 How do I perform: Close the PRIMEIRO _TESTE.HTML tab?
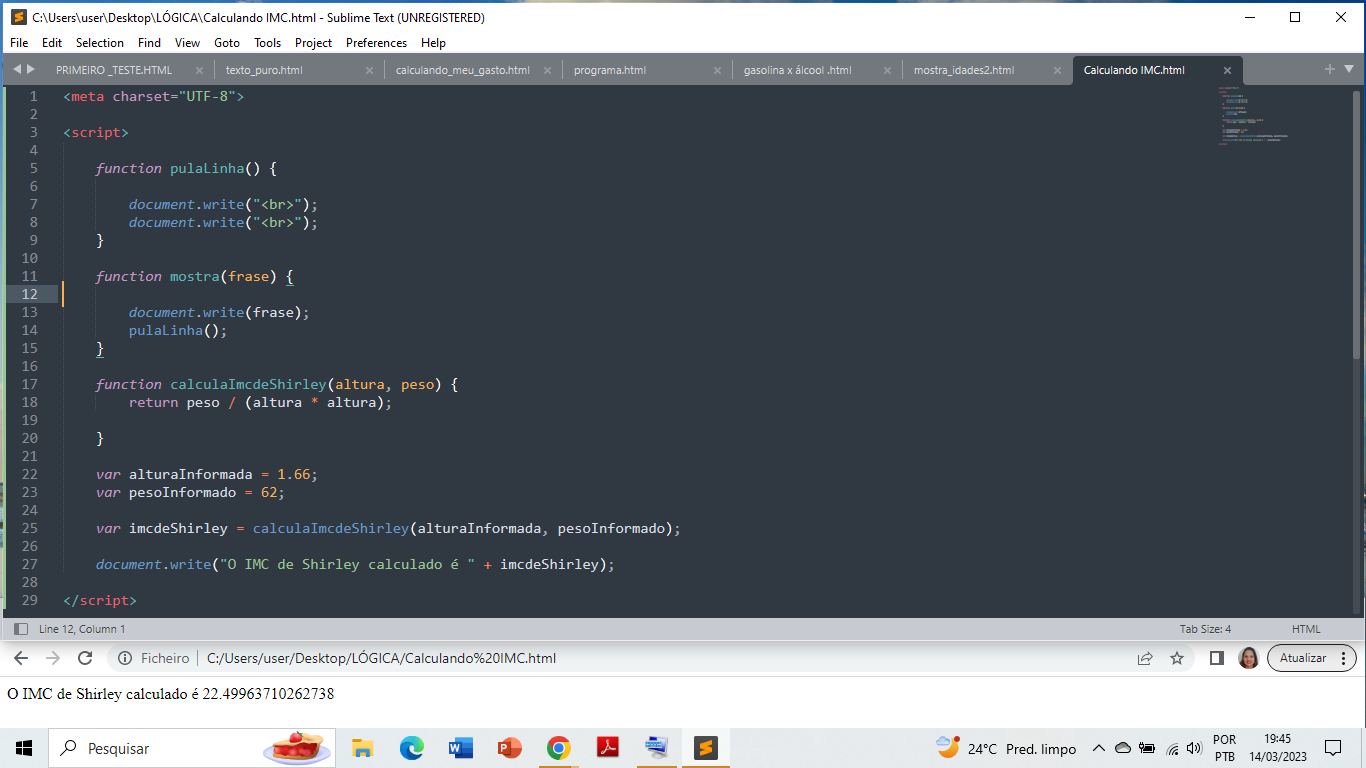click(x=199, y=70)
